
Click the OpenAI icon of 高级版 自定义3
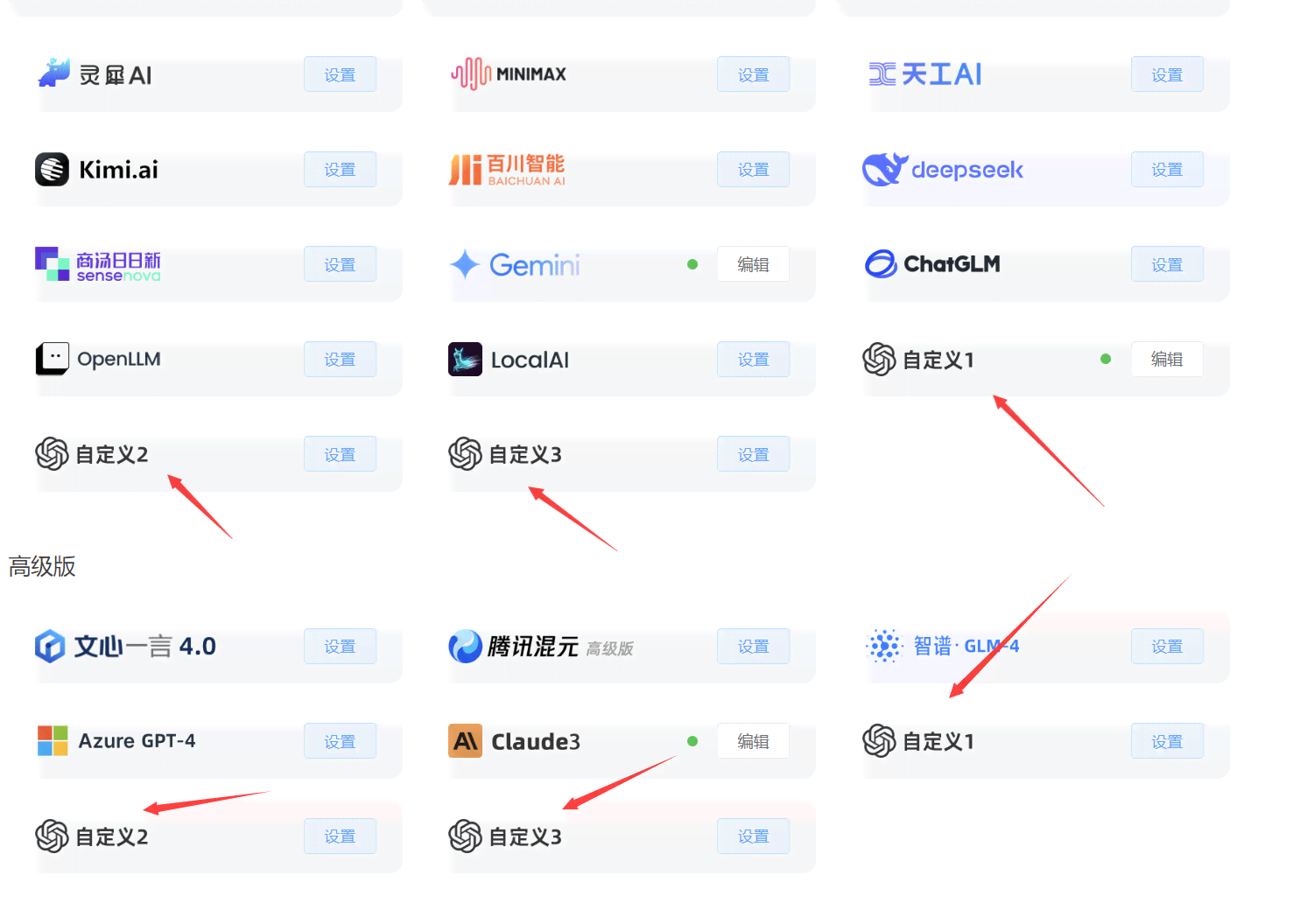(465, 836)
